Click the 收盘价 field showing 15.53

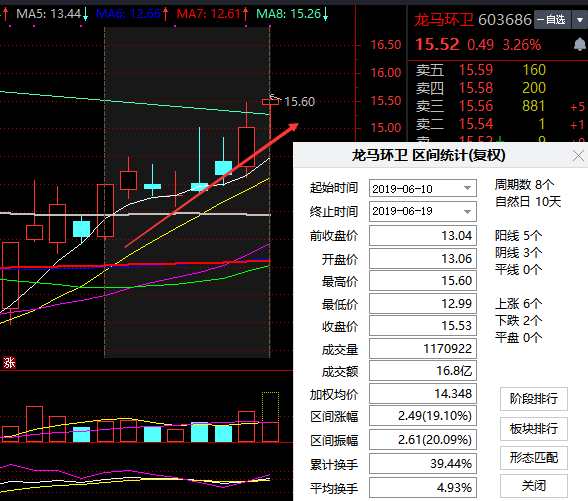point(423,326)
